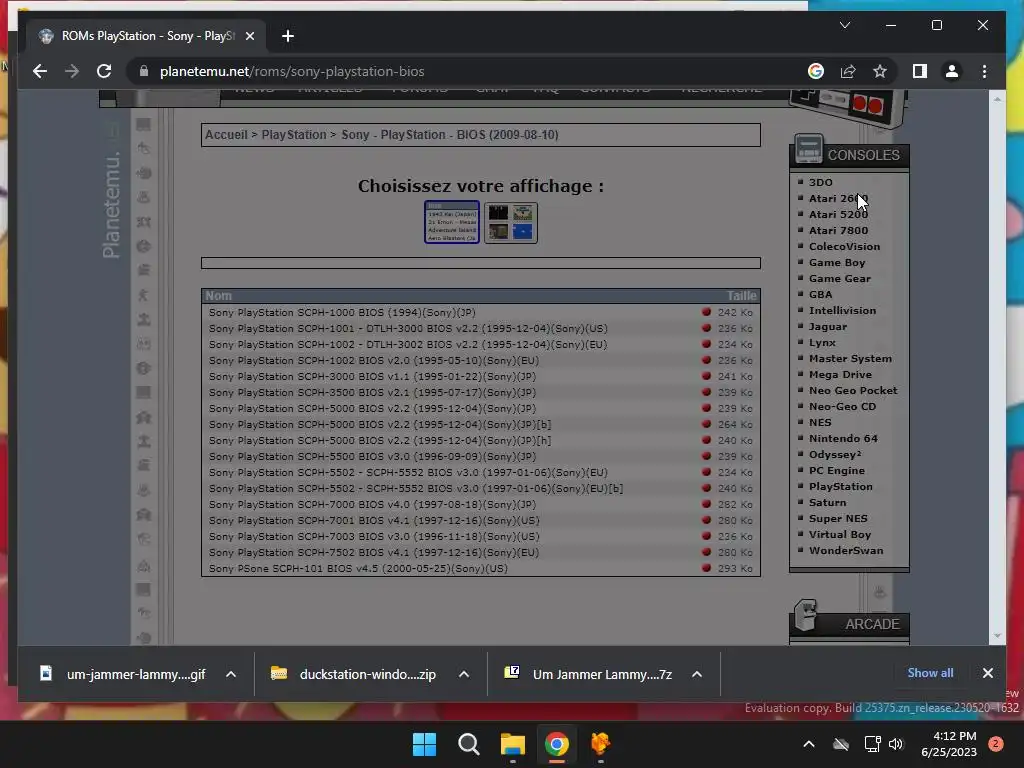Show all downloads
The width and height of the screenshot is (1024, 768).
[930, 673]
